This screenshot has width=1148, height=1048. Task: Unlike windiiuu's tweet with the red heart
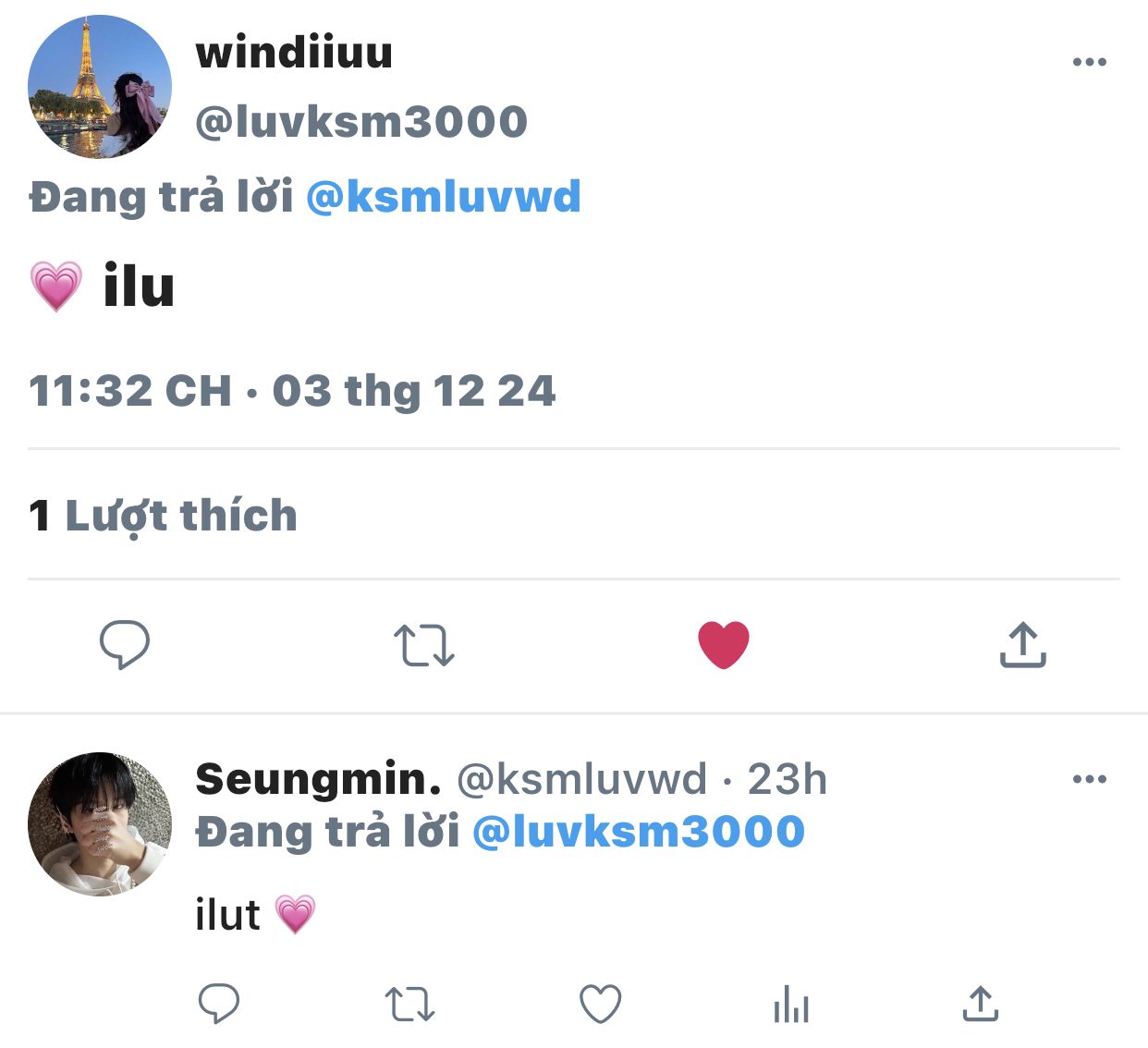pos(724,644)
